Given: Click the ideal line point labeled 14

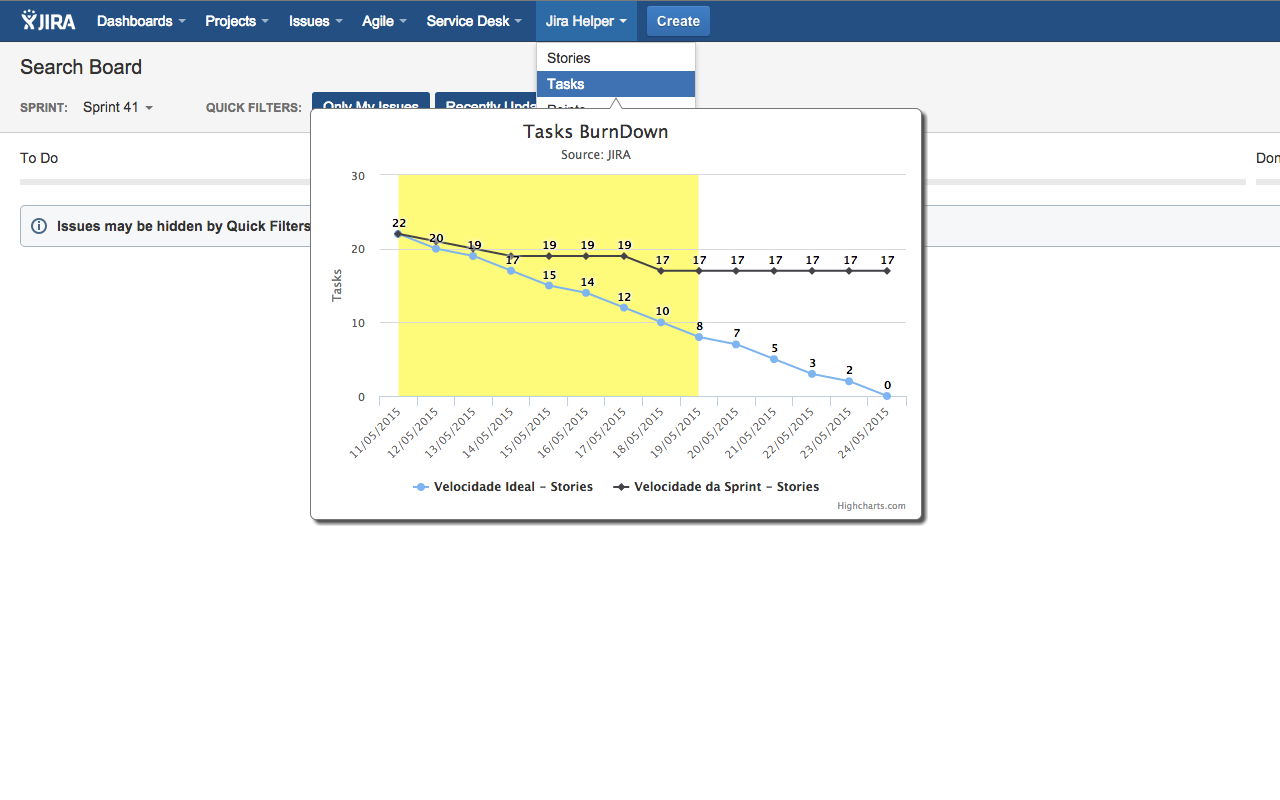Looking at the screenshot, I should click(586, 293).
